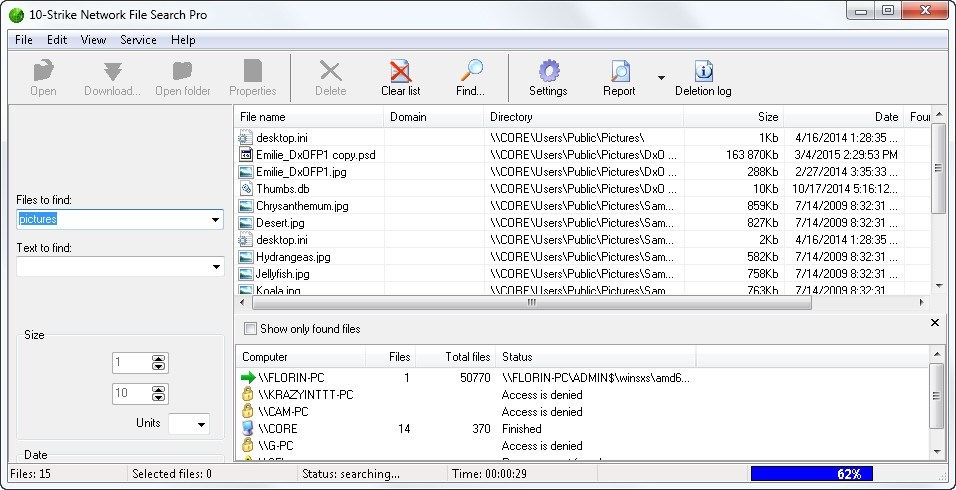Sort results by File name column
The width and height of the screenshot is (956, 490).
pyautogui.click(x=309, y=117)
